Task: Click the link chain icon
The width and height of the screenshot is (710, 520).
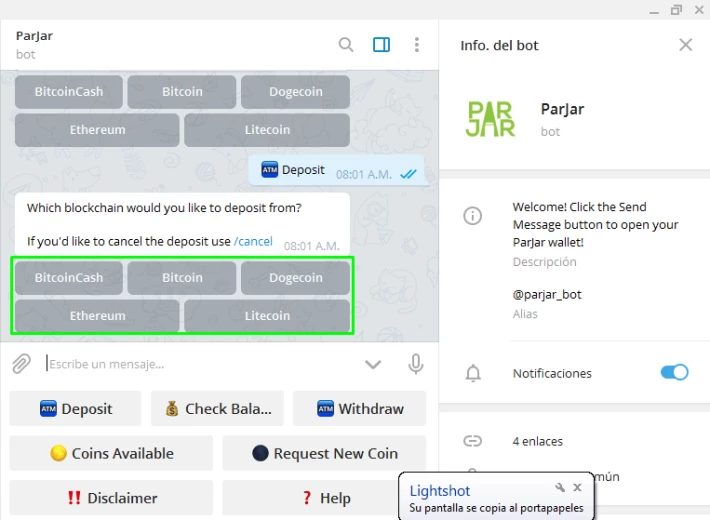Action: (x=472, y=441)
